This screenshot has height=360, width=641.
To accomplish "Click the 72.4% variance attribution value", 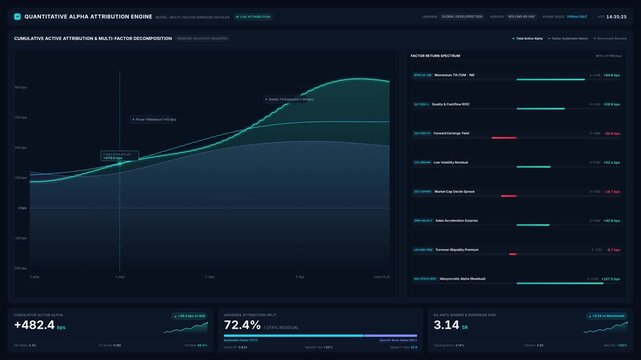I will pyautogui.click(x=242, y=325).
